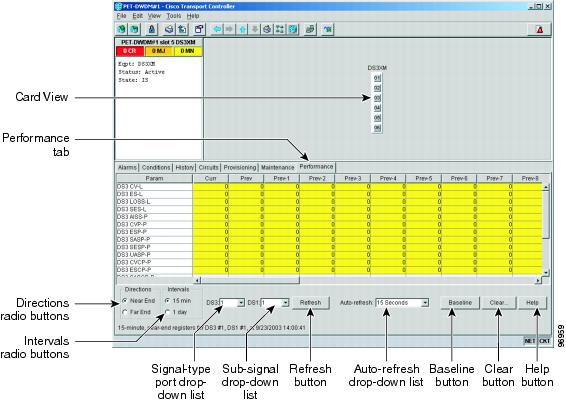Click the padlock lock-node toolbar icon

pos(152,29)
